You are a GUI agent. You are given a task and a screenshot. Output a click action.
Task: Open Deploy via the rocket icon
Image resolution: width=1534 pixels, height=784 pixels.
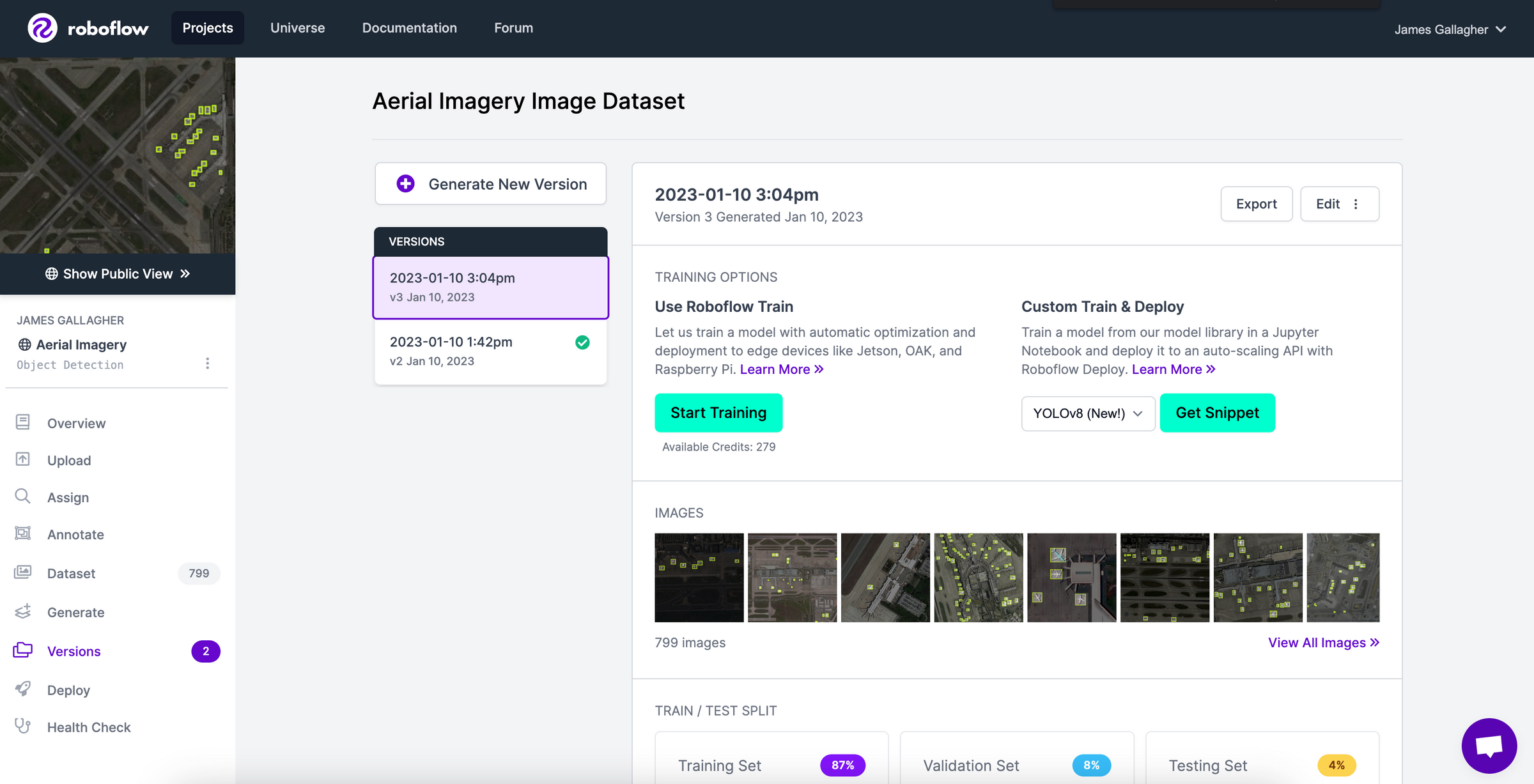pyautogui.click(x=23, y=689)
